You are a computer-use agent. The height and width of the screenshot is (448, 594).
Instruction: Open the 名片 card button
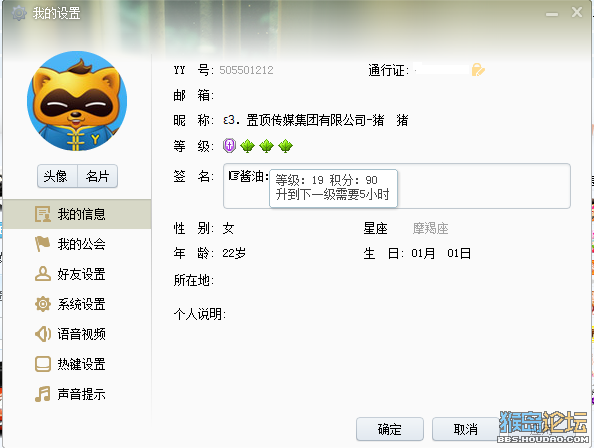point(97,176)
